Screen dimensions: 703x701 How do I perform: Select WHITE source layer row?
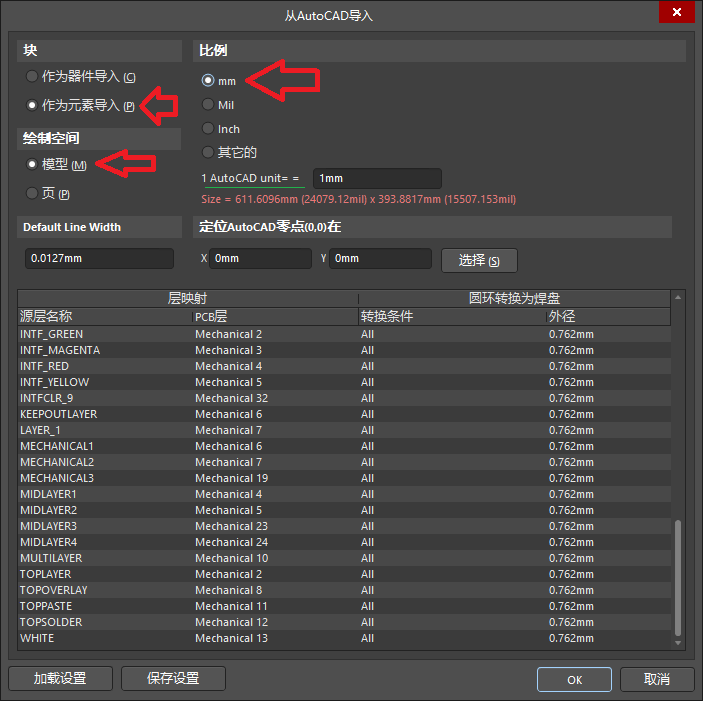pos(344,638)
